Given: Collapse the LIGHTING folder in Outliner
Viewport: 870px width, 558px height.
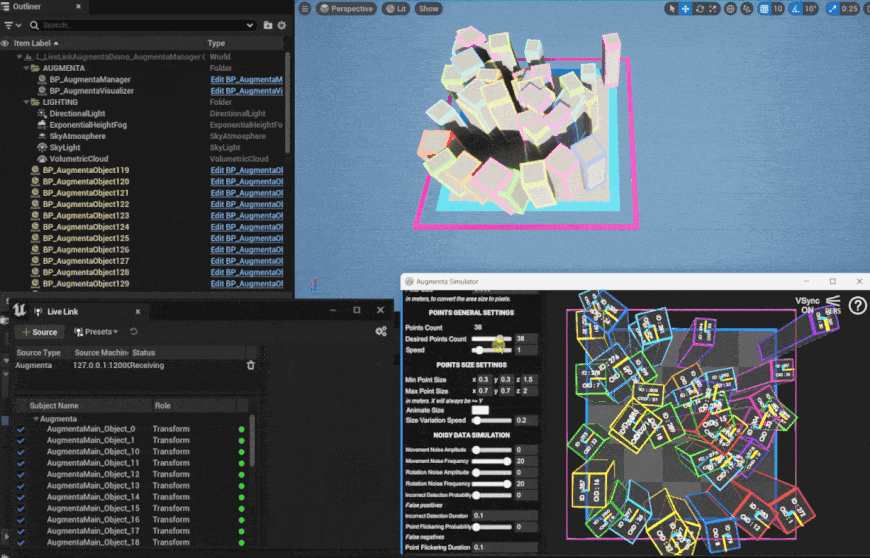Looking at the screenshot, I should coord(26,102).
